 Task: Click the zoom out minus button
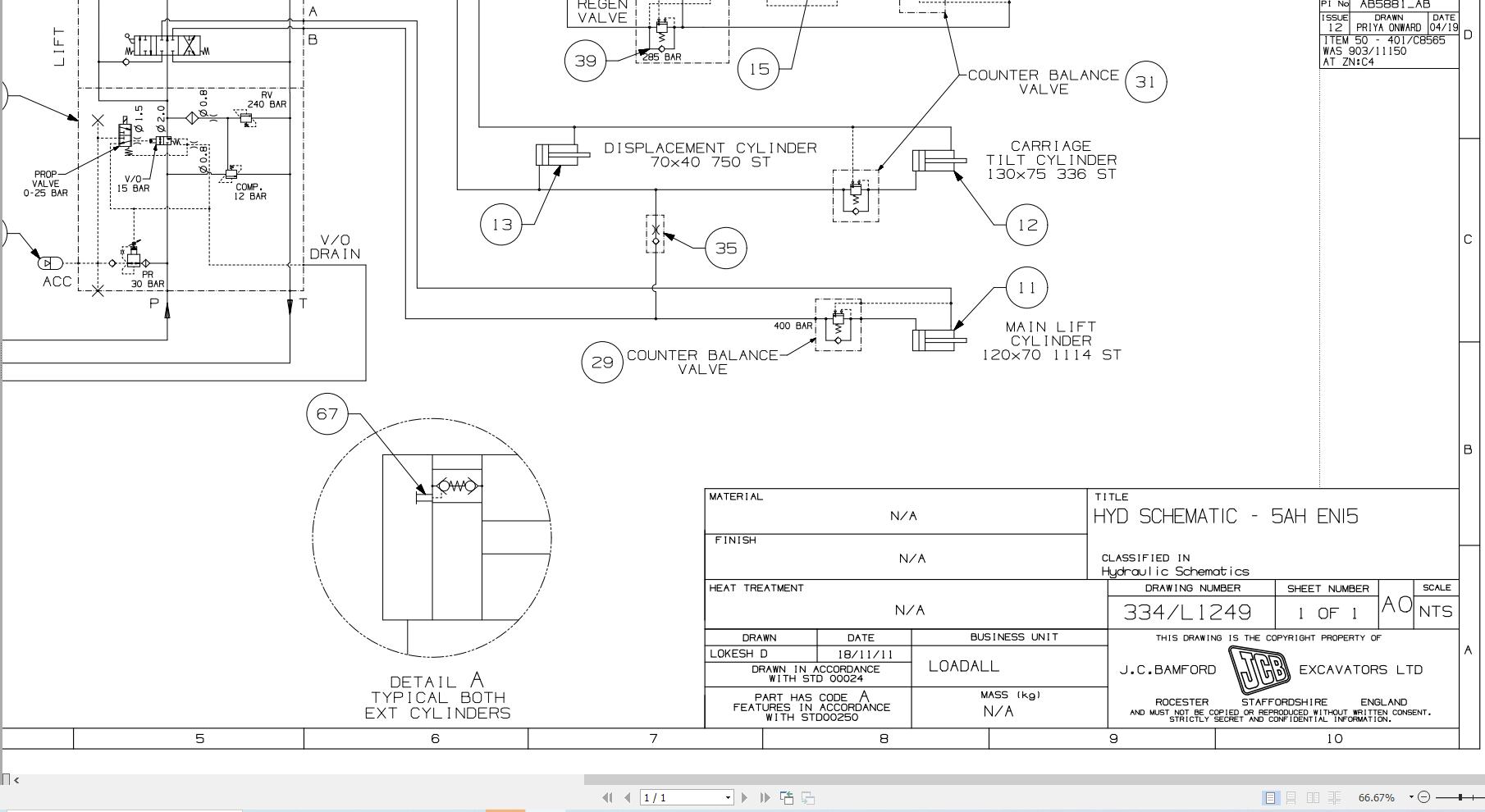click(x=1424, y=797)
